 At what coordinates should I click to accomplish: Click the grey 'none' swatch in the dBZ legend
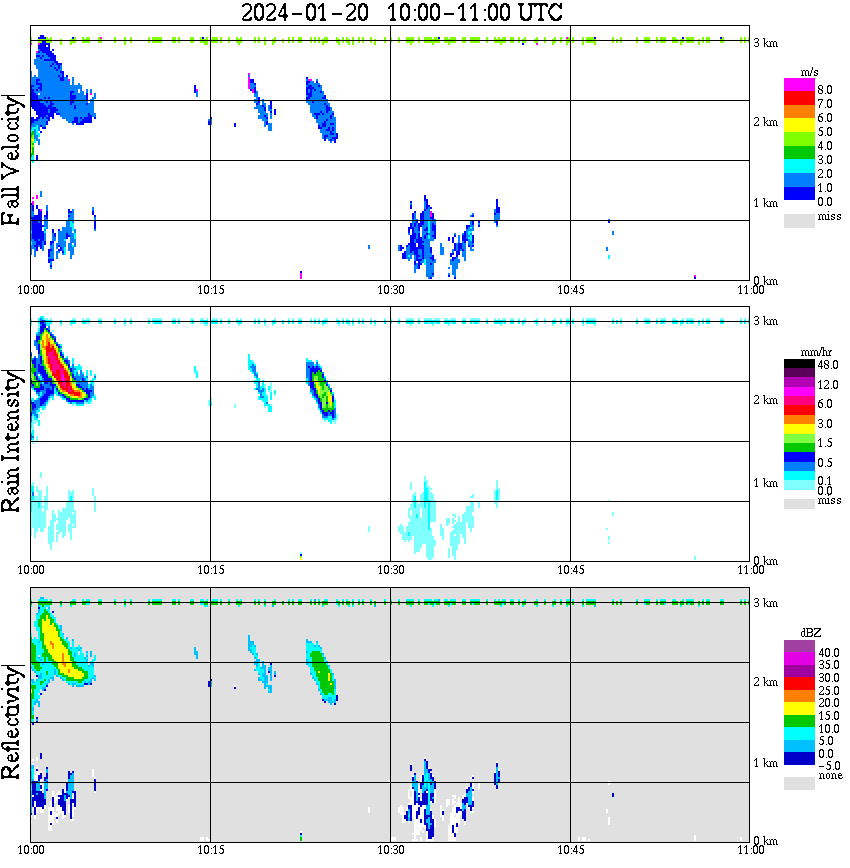799,783
